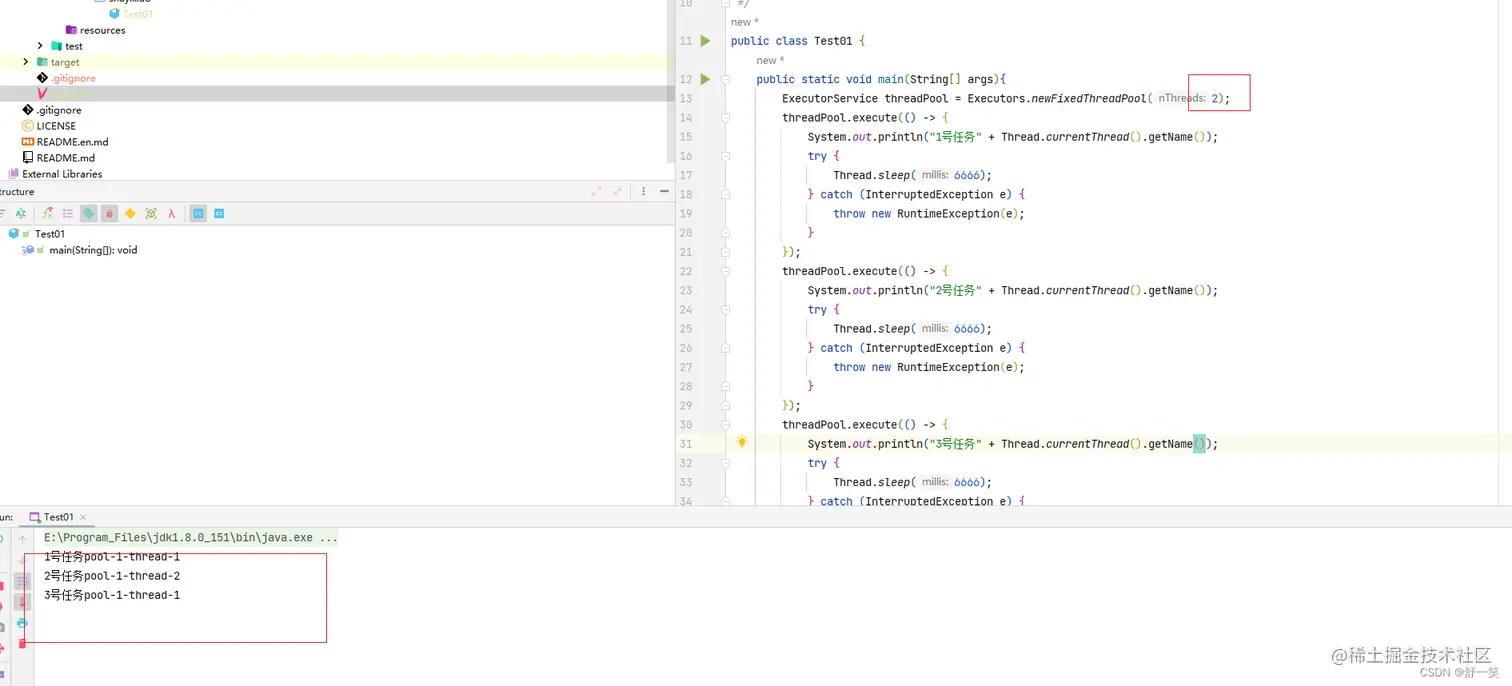The width and height of the screenshot is (1512, 686).
Task: Select the red .gitignore file
Action: pos(66,78)
